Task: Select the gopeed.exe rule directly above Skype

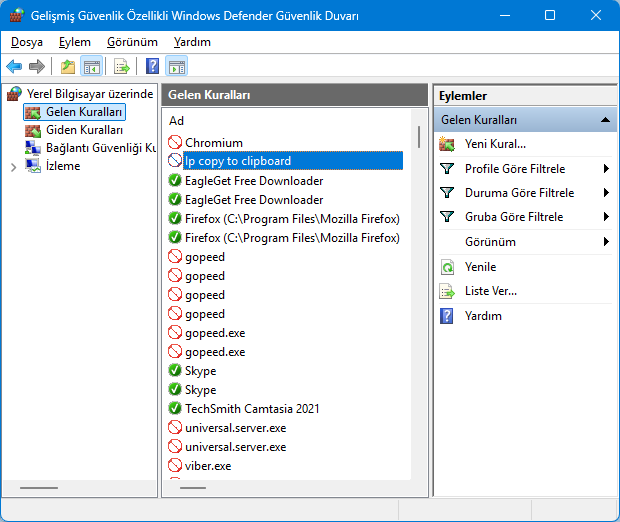Action: coord(215,352)
